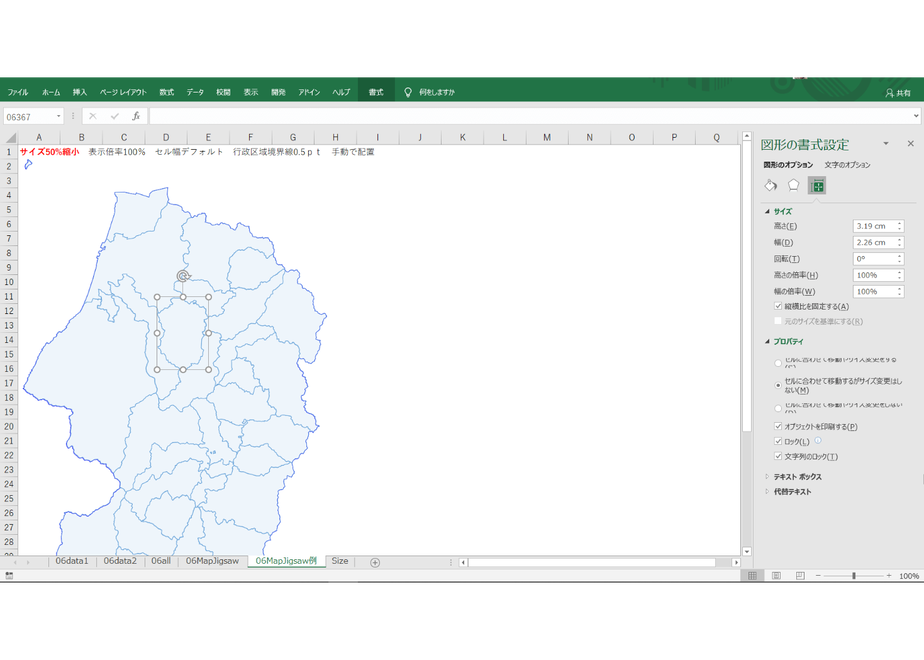Open Fill & Line options paint bucket icon
The width and height of the screenshot is (924, 660).
click(x=771, y=186)
